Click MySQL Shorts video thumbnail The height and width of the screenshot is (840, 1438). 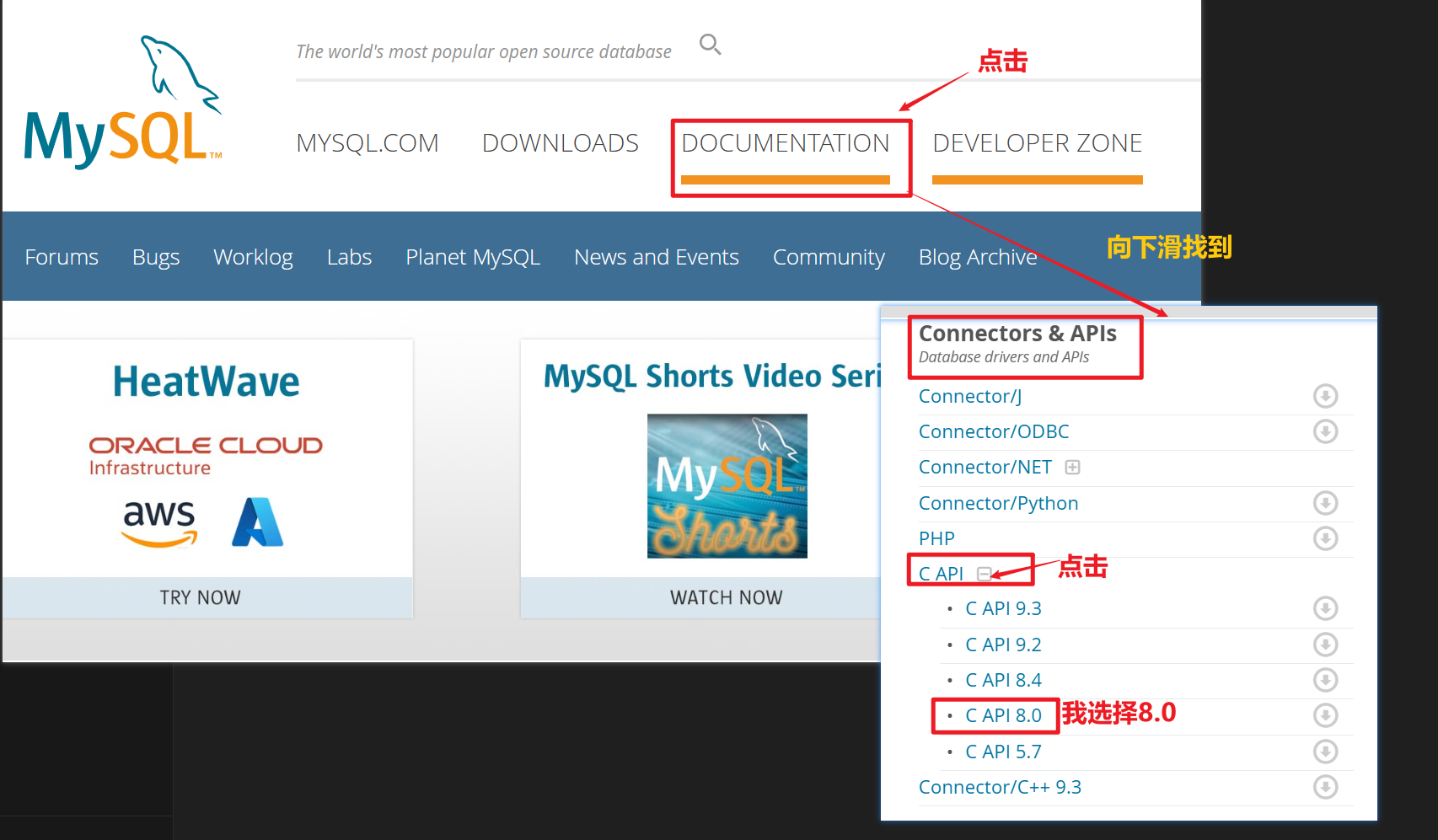pyautogui.click(x=727, y=486)
